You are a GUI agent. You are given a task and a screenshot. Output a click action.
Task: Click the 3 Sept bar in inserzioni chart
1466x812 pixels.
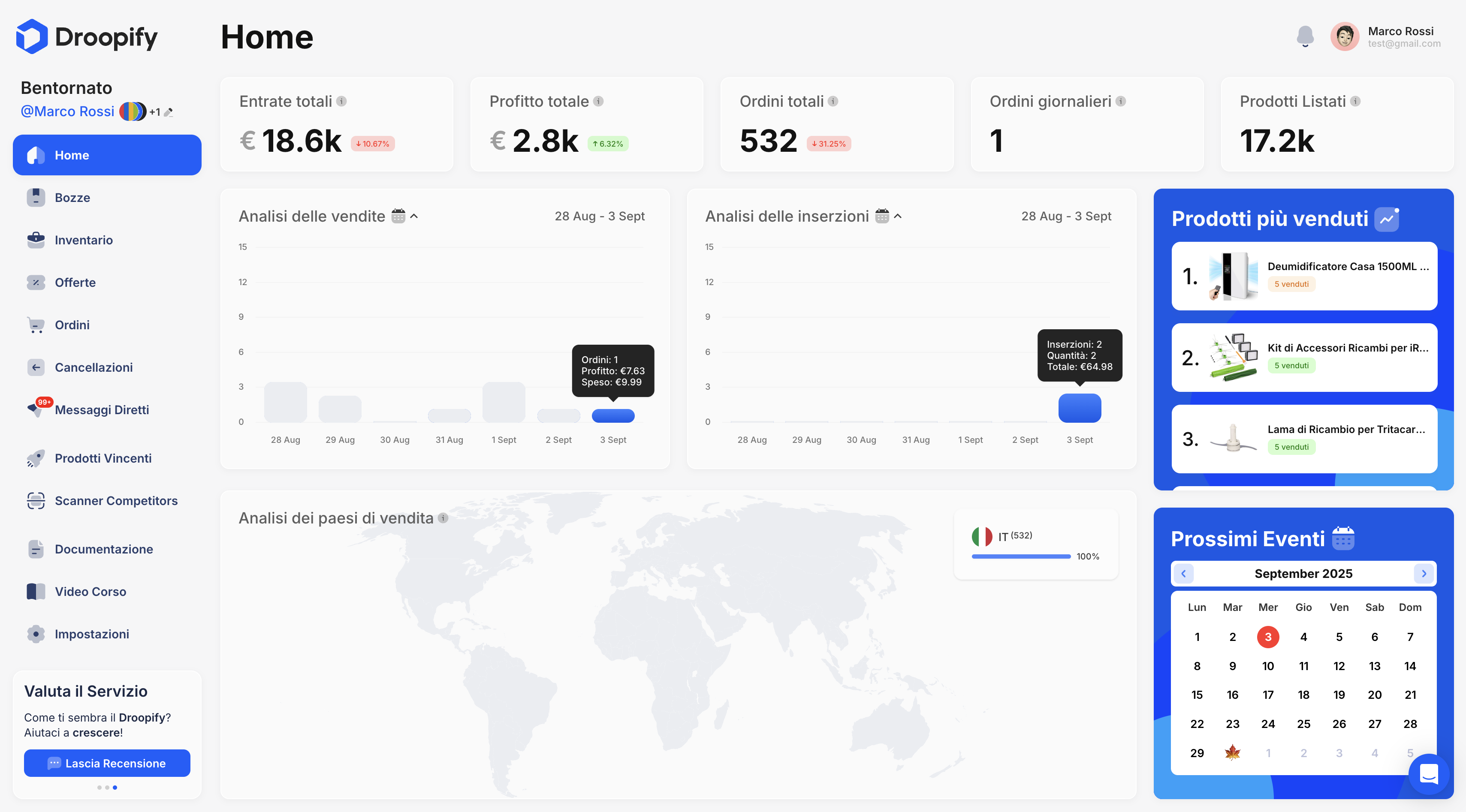coord(1080,408)
